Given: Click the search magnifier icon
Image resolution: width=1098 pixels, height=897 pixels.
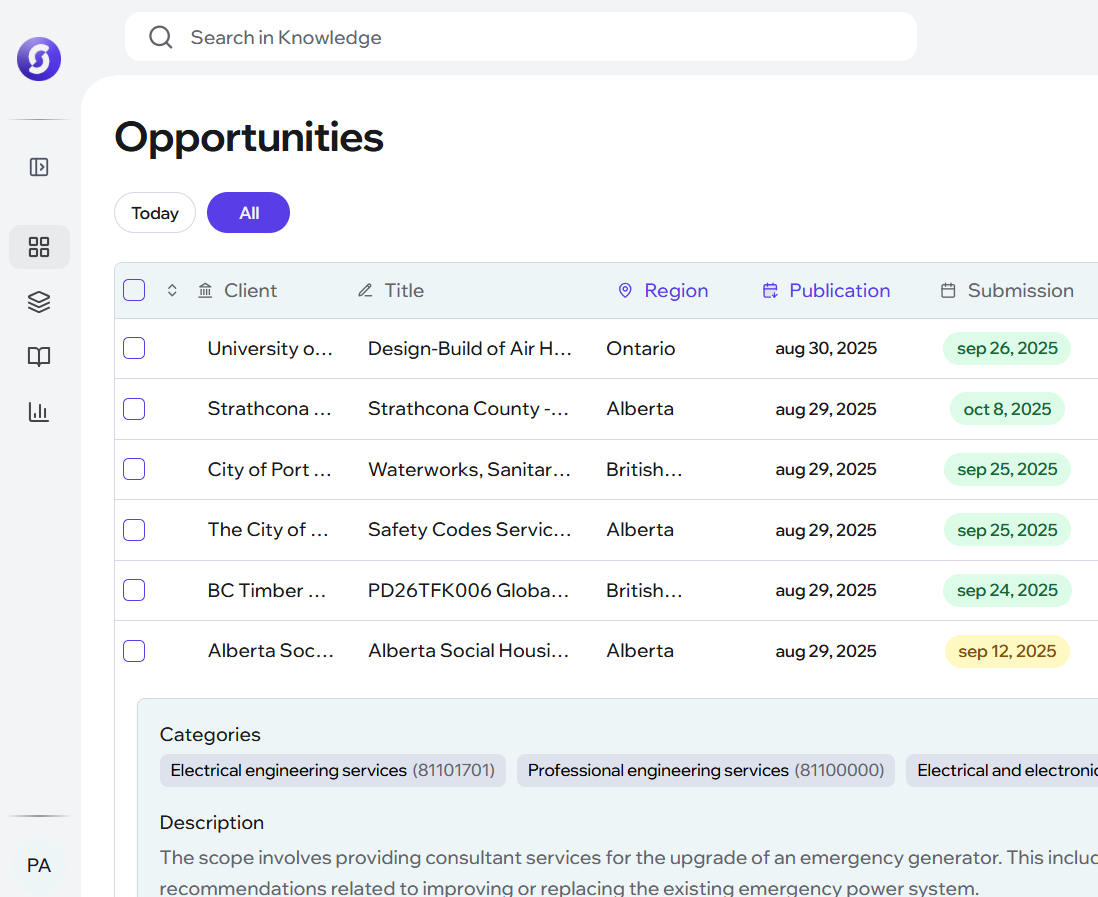Looking at the screenshot, I should click(x=160, y=37).
